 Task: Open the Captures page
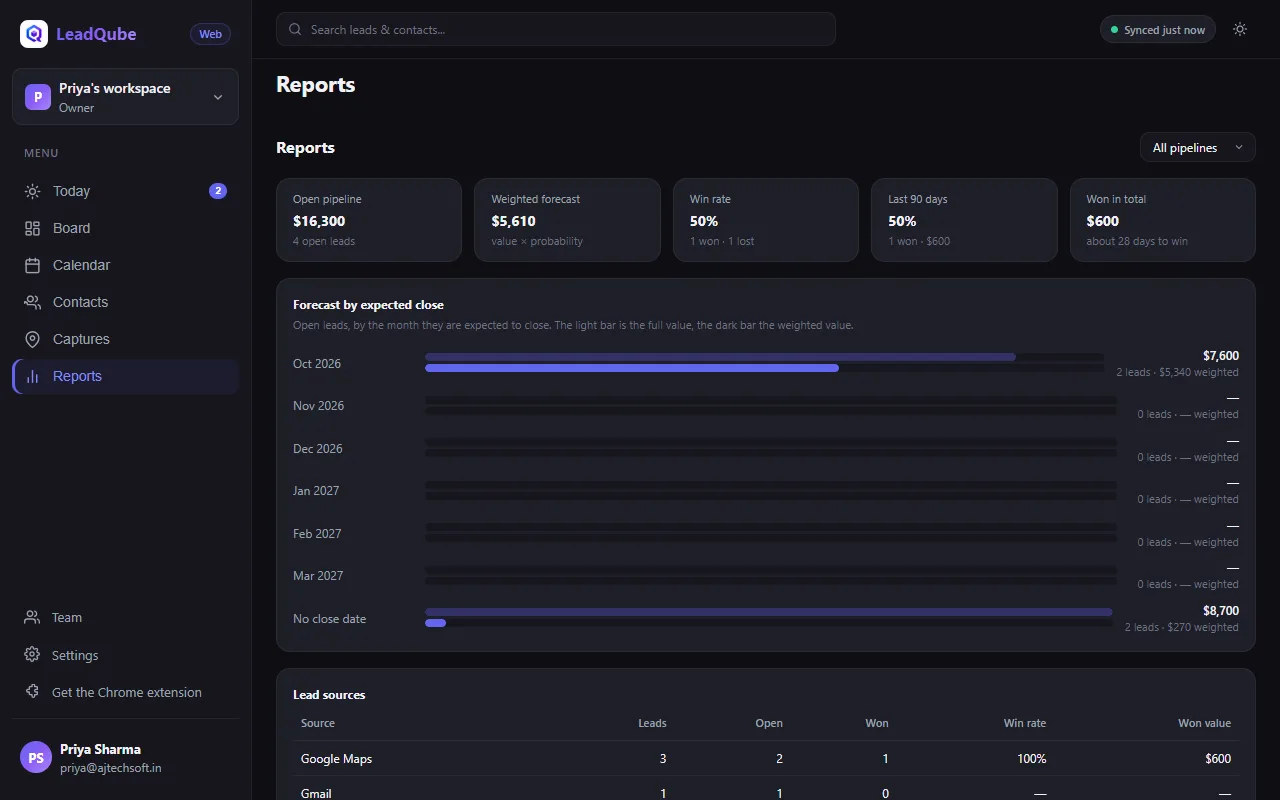(126, 339)
